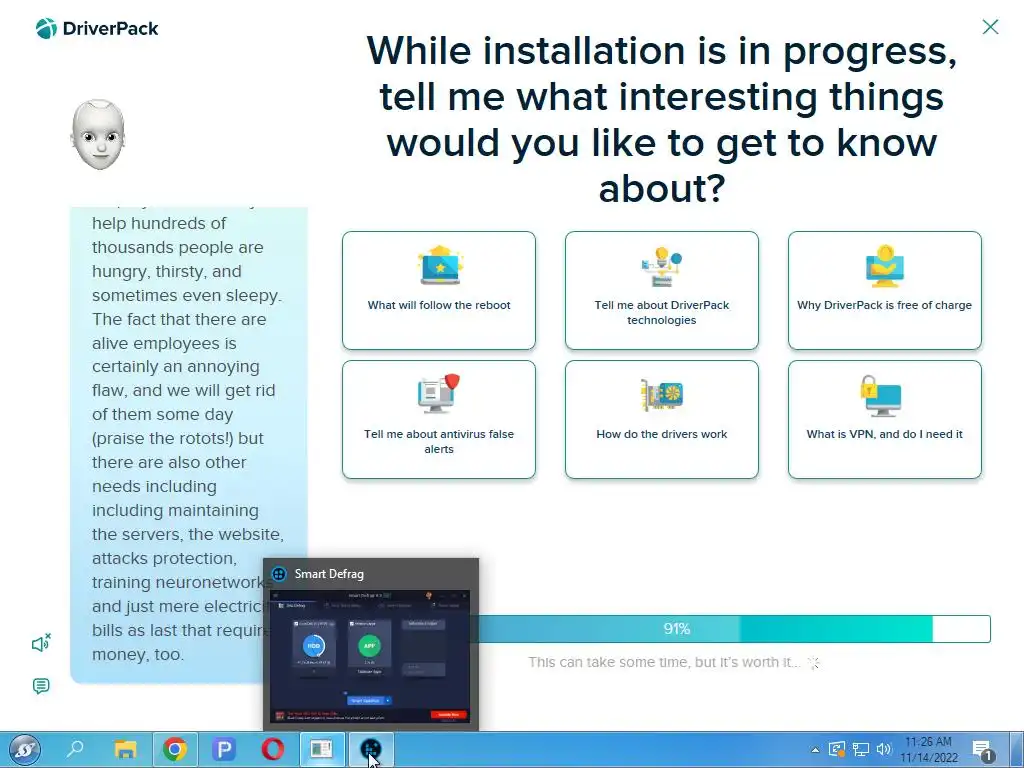Click the lightbulb technologies icon

662,266
